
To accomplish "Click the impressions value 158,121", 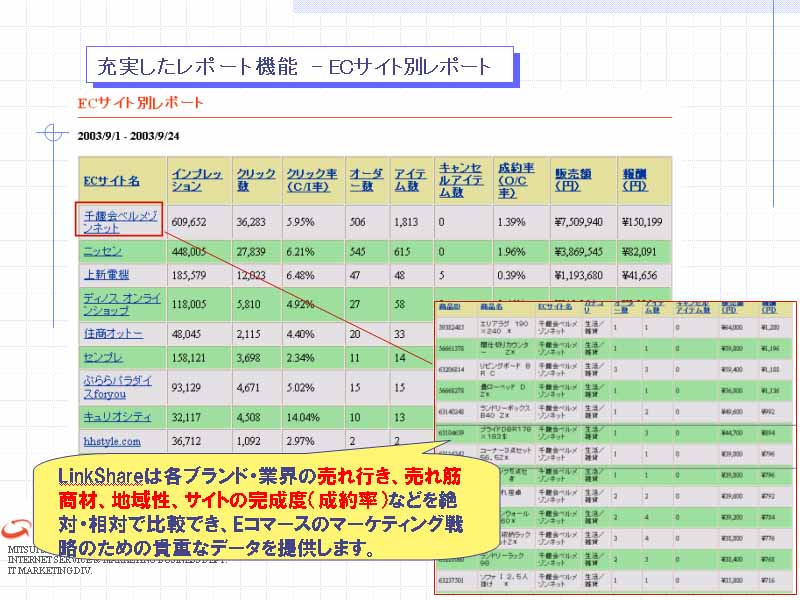I will (189, 358).
